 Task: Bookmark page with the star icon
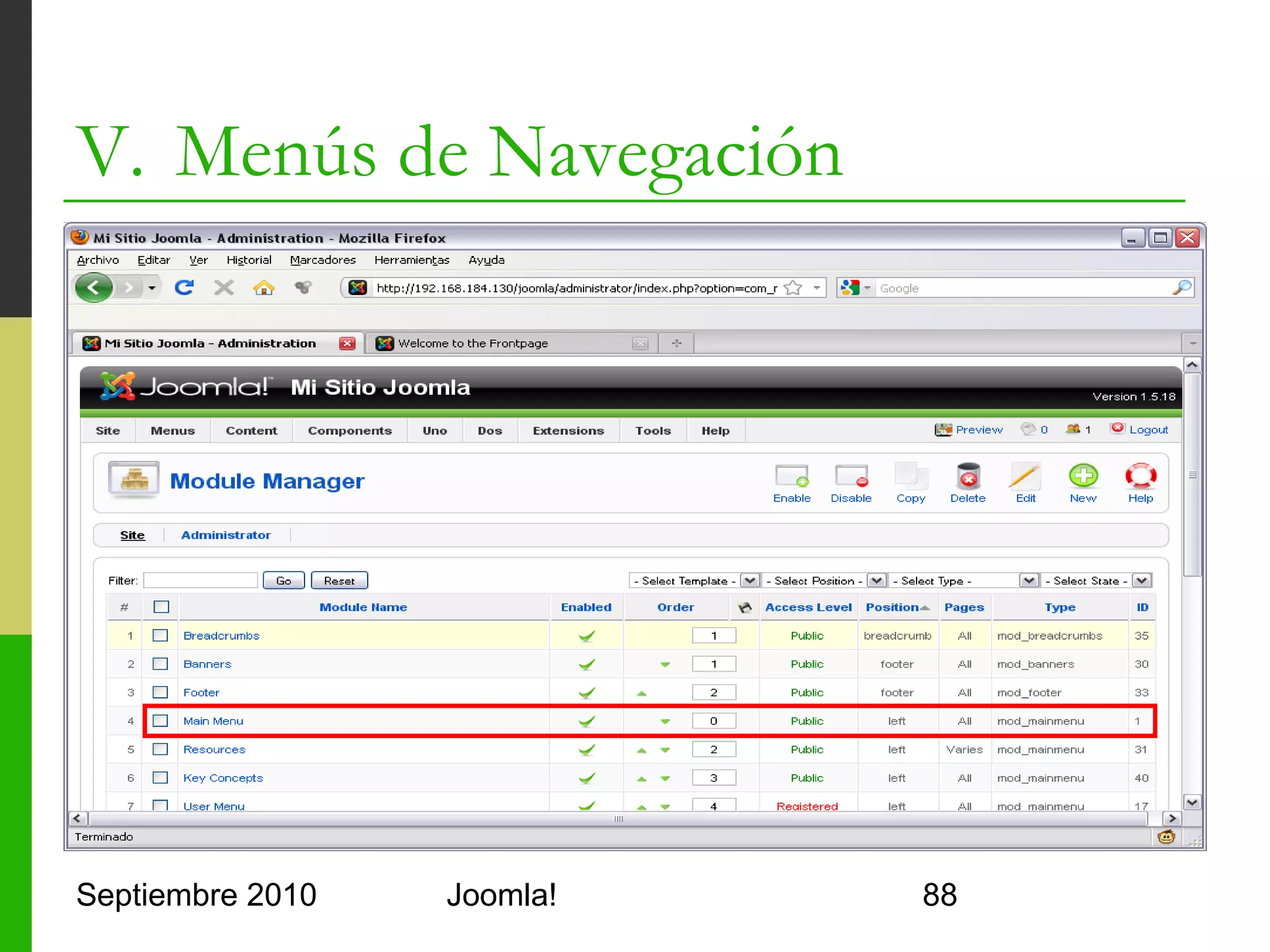click(x=793, y=288)
